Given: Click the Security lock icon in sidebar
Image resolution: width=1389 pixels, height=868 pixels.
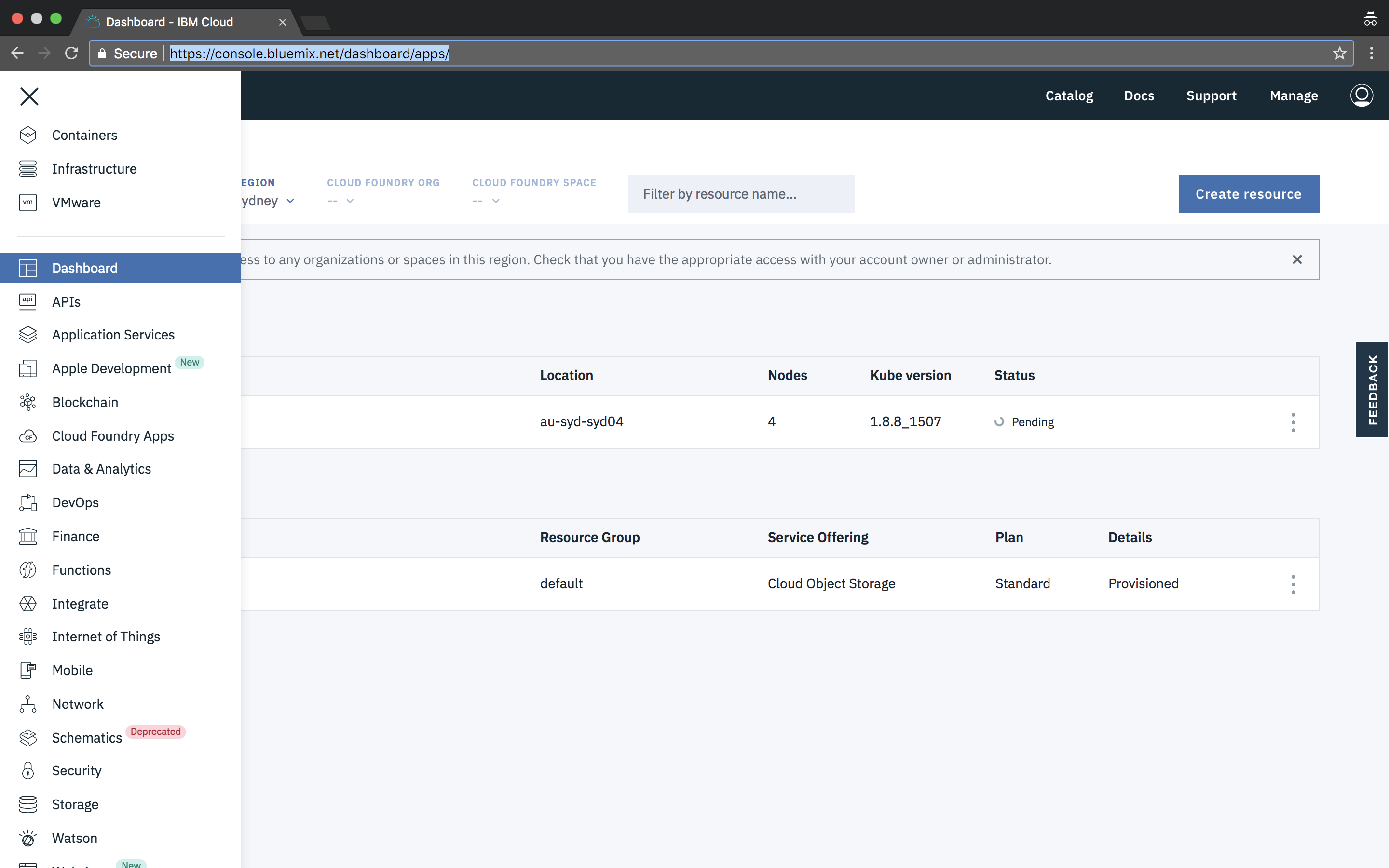Looking at the screenshot, I should (x=27, y=771).
